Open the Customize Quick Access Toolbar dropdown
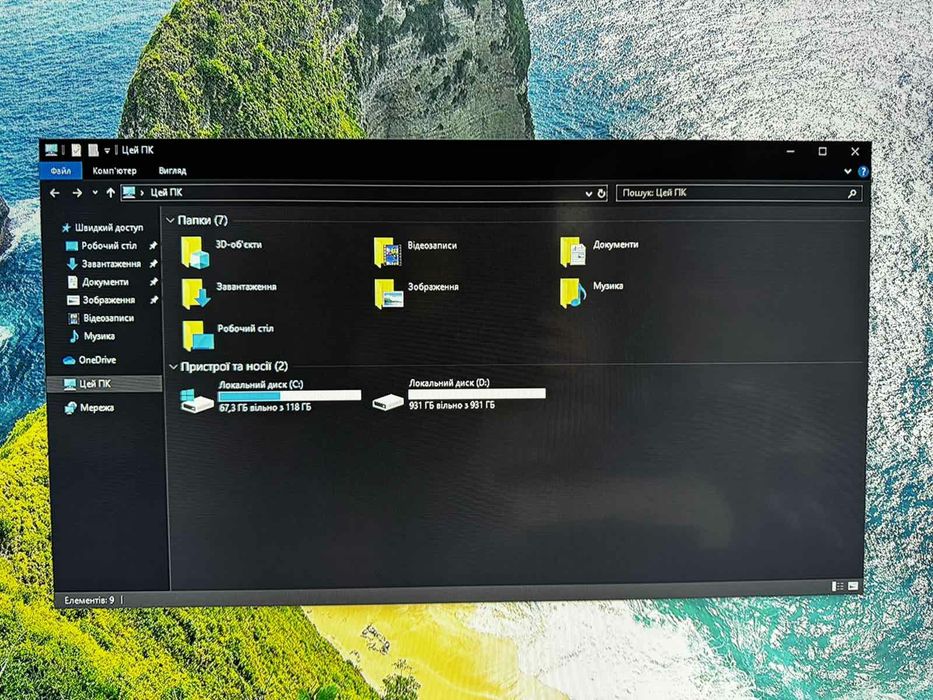Viewport: 933px width, 700px height. (x=107, y=151)
